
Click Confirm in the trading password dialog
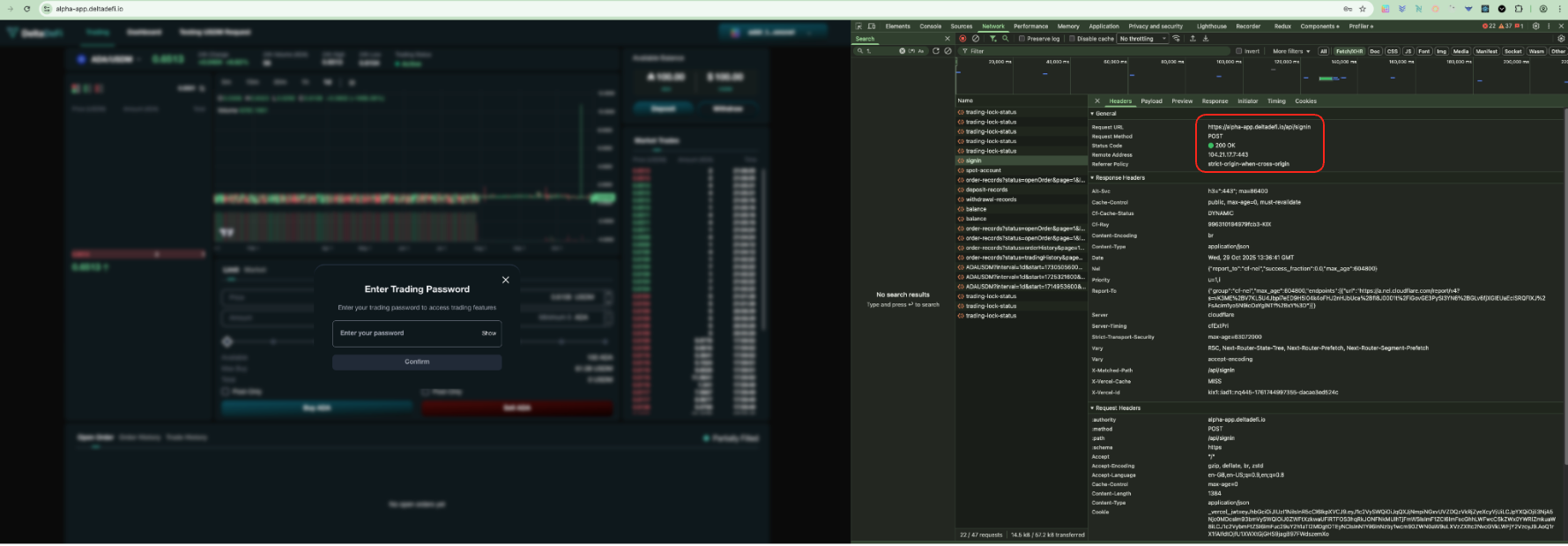[417, 362]
